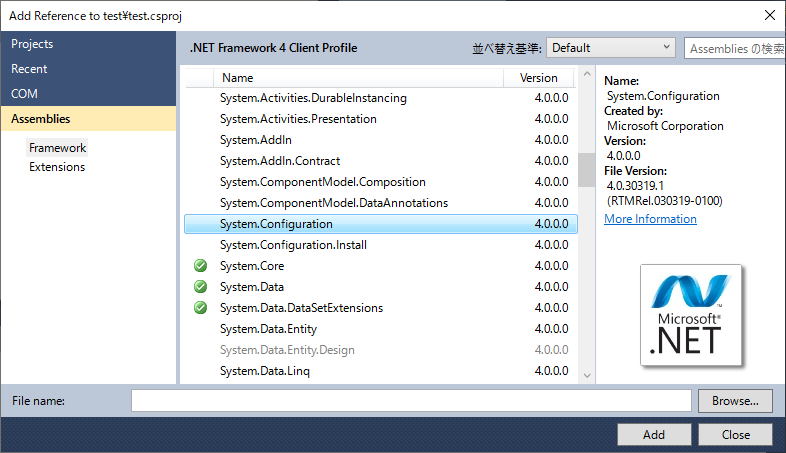Select the Framework sub-item
The image size is (786, 453).
click(x=57, y=148)
